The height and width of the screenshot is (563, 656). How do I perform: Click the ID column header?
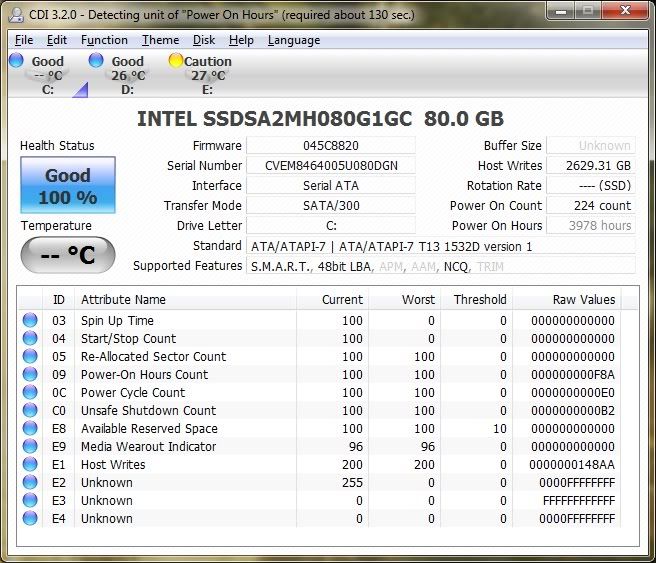(x=59, y=299)
